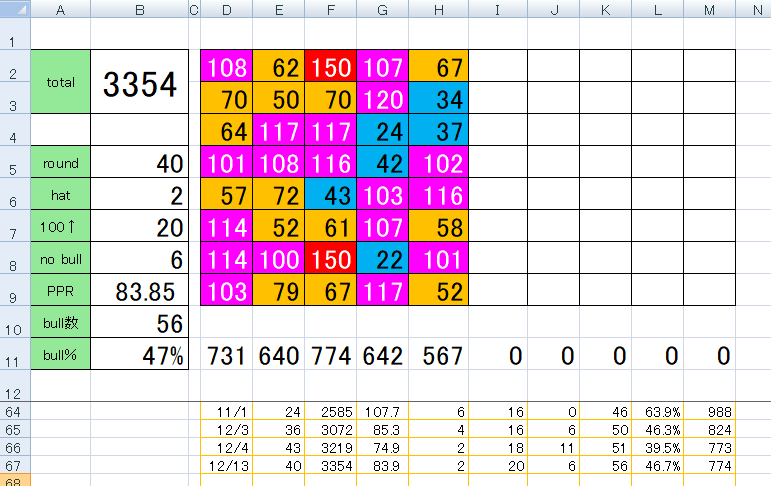This screenshot has height=486, width=771.
Task: Click the orange cell with score 79
Action: point(279,290)
